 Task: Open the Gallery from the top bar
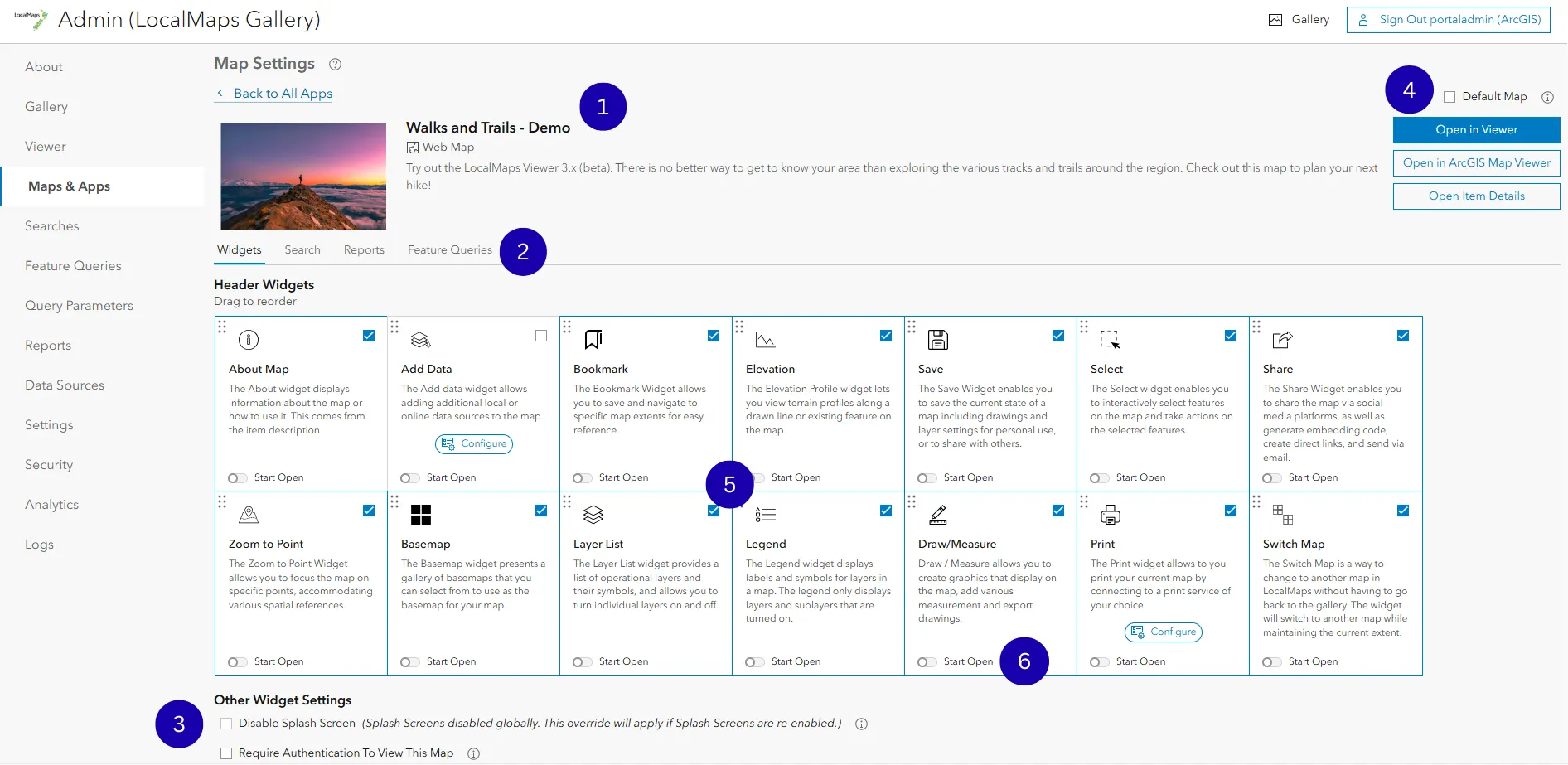1299,19
